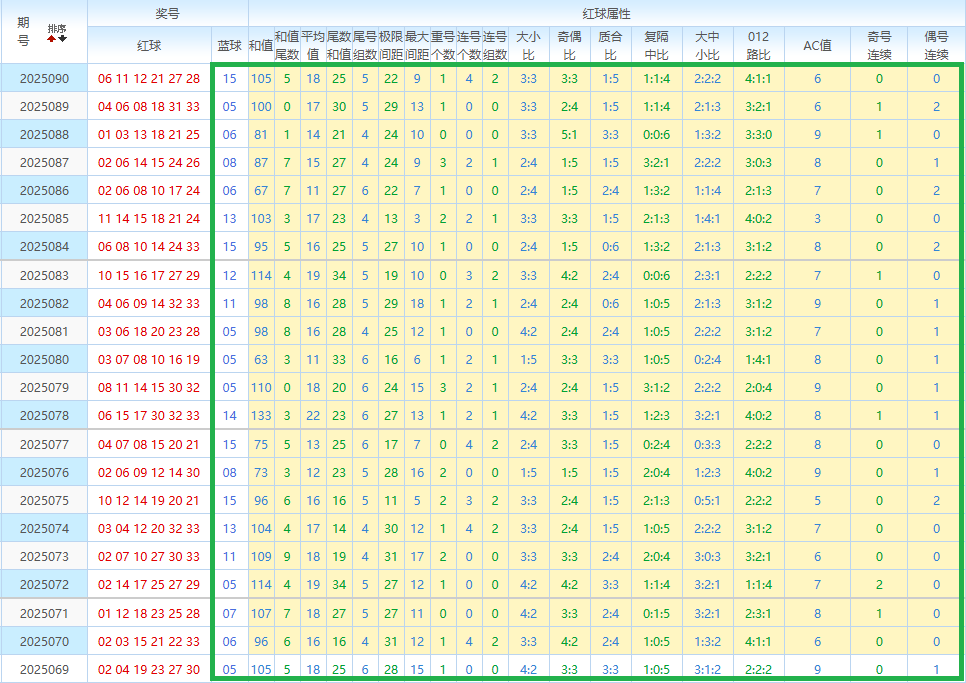Image resolution: width=966 pixels, height=683 pixels.
Task: Select issue number 2025077
Action: [44, 444]
